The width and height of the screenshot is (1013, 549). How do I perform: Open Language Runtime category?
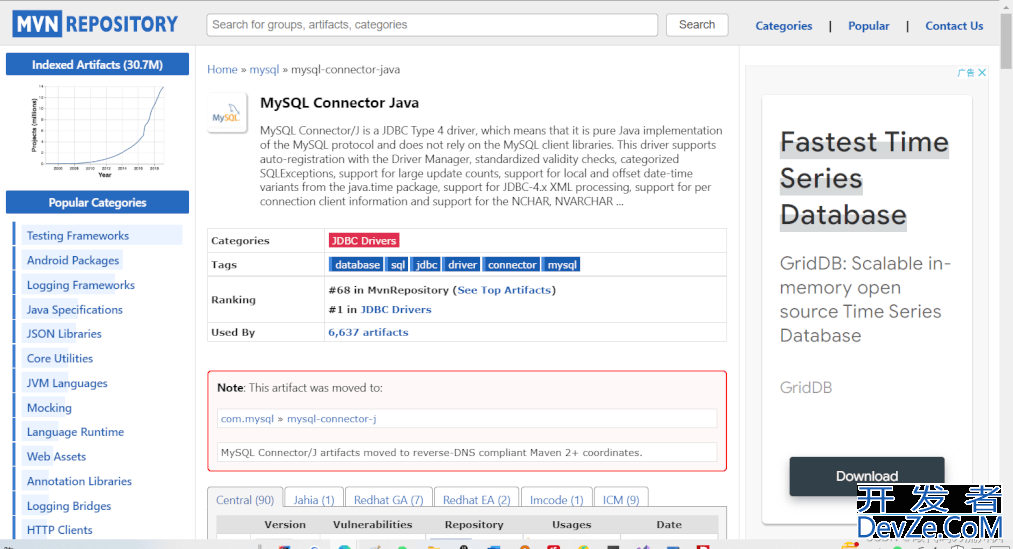click(x=75, y=432)
